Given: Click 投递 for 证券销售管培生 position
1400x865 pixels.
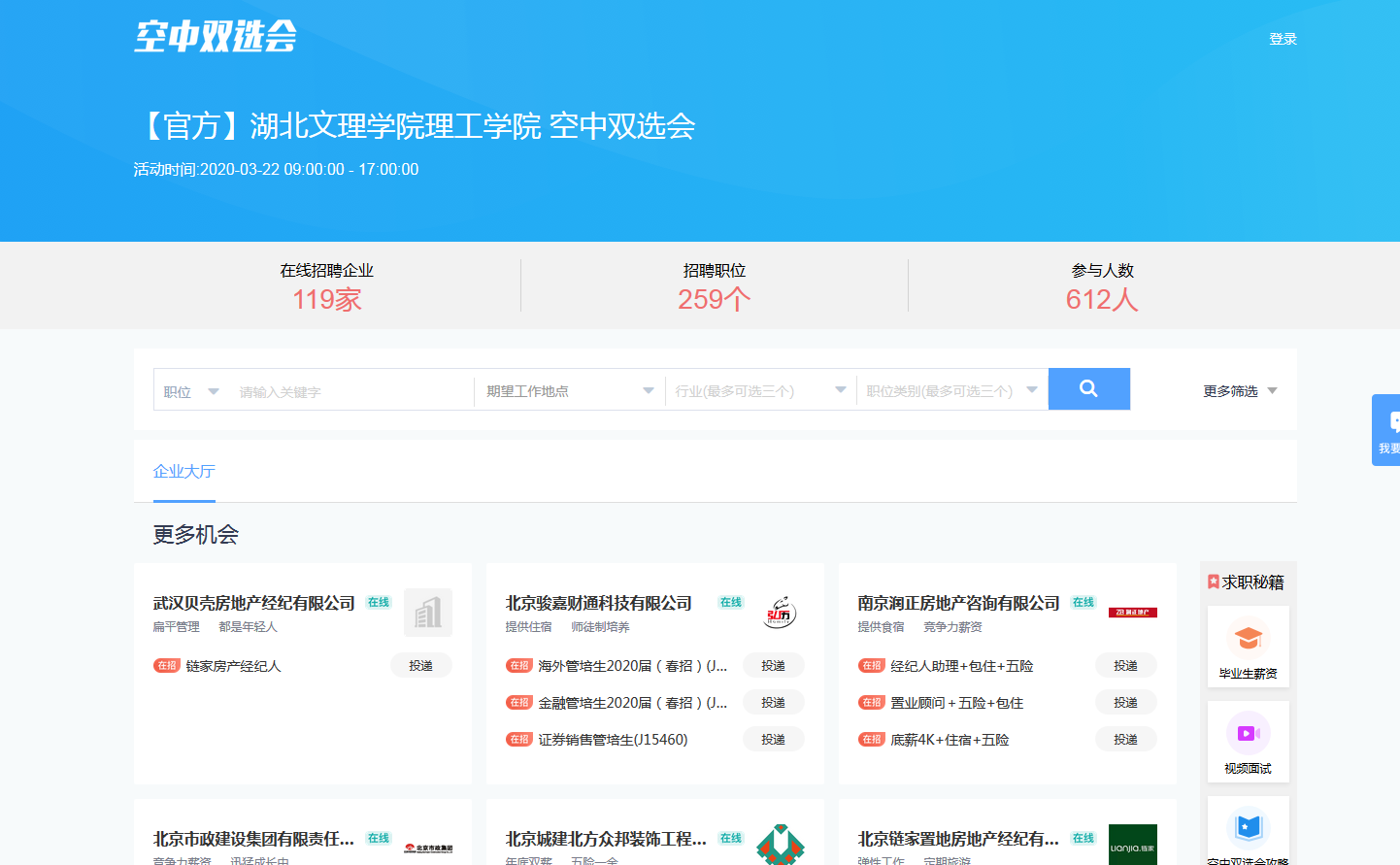Looking at the screenshot, I should [773, 740].
